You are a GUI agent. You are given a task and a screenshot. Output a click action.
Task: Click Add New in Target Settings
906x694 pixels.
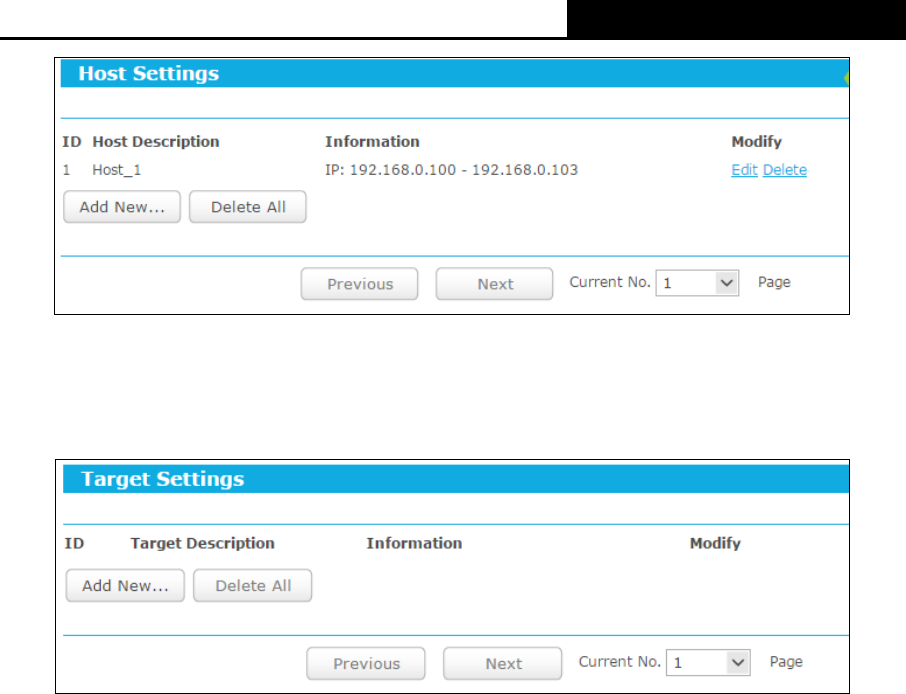[x=125, y=585]
